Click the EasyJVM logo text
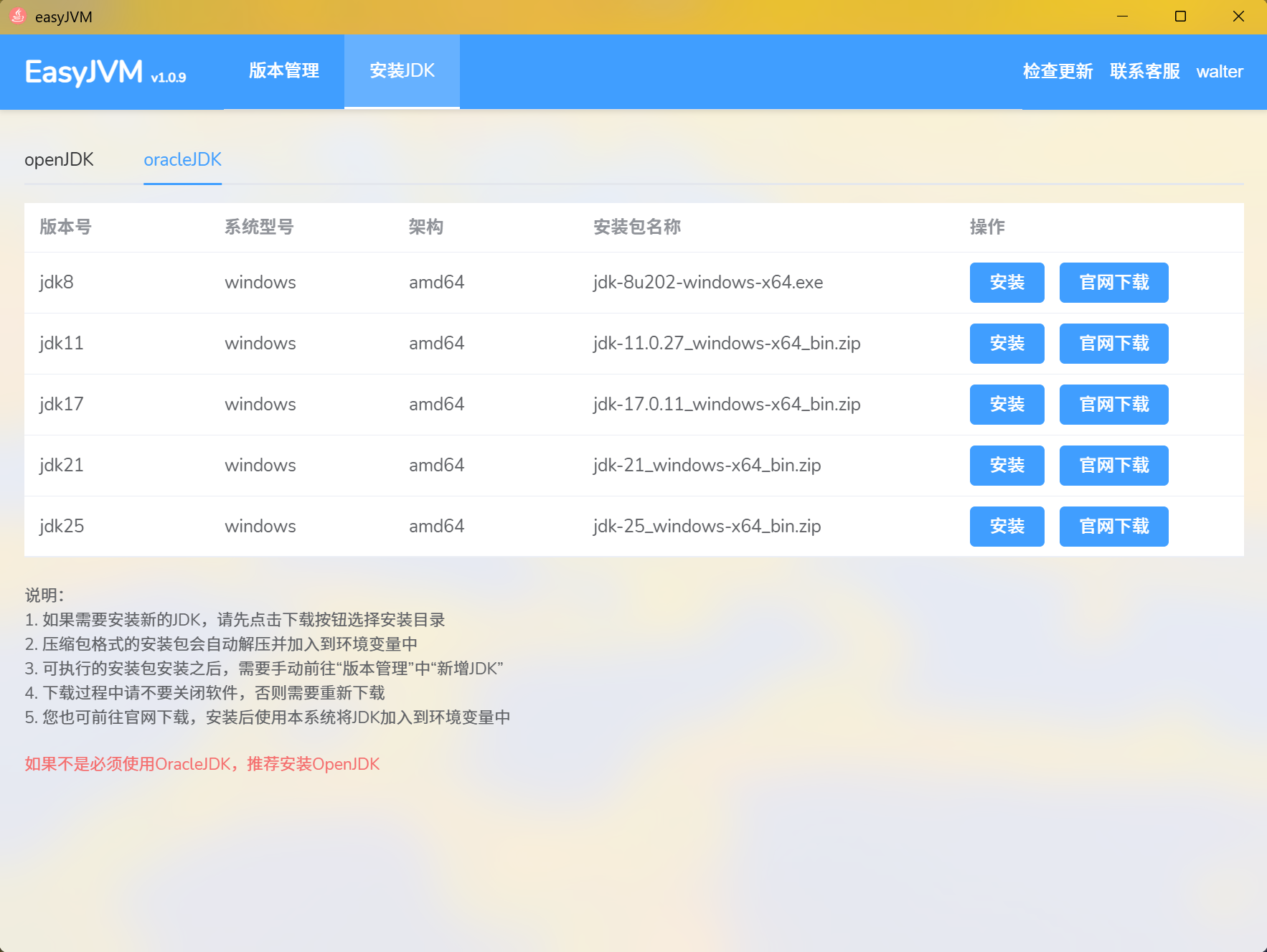Viewport: 1267px width, 952px height. coord(84,72)
